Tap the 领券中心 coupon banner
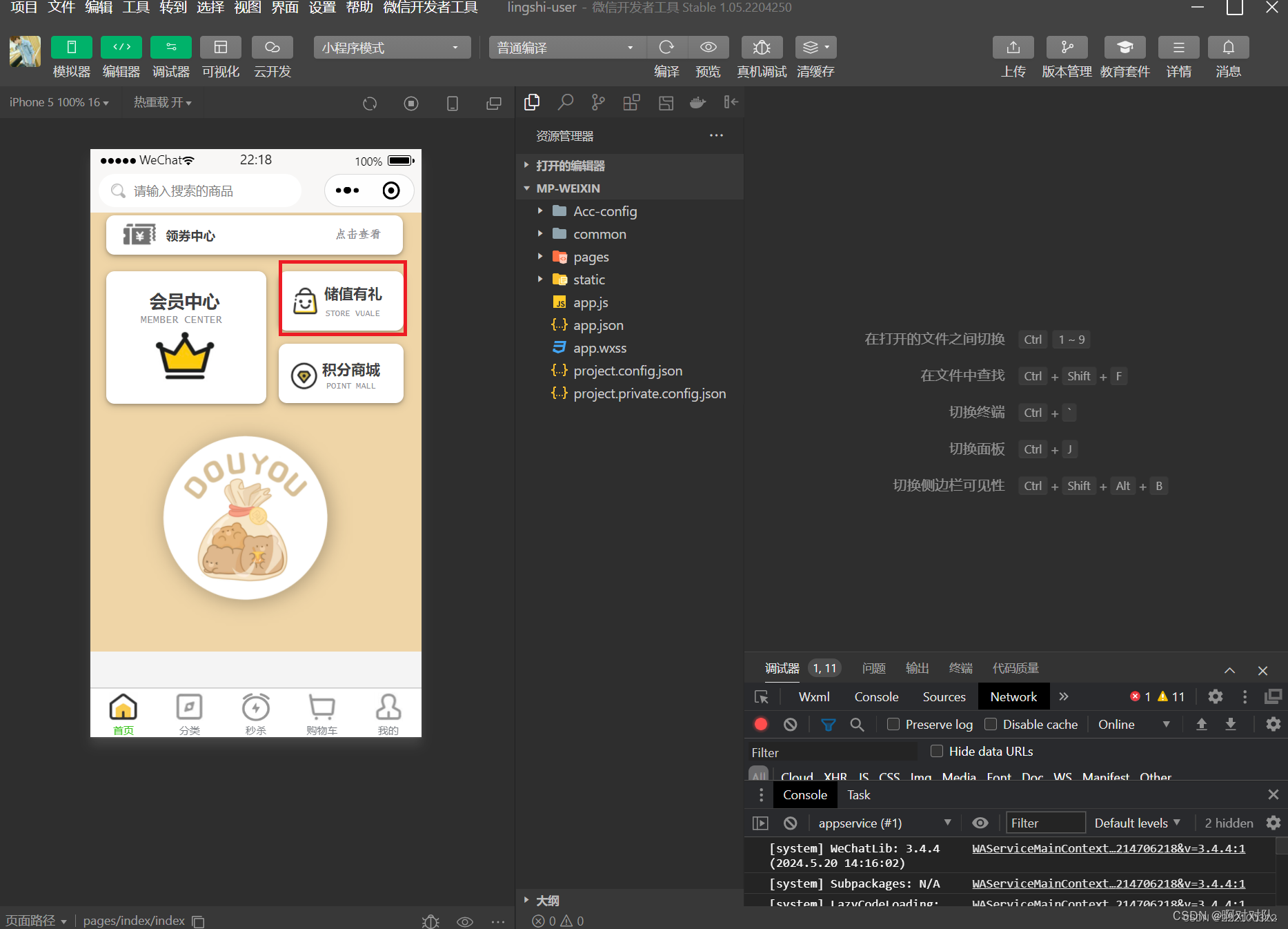Image resolution: width=1288 pixels, height=929 pixels. [x=254, y=235]
